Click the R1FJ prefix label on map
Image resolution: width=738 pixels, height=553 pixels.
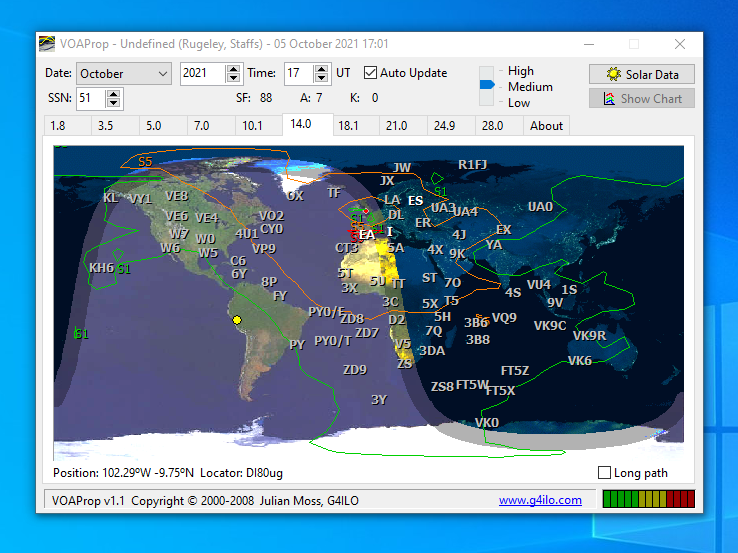point(473,165)
